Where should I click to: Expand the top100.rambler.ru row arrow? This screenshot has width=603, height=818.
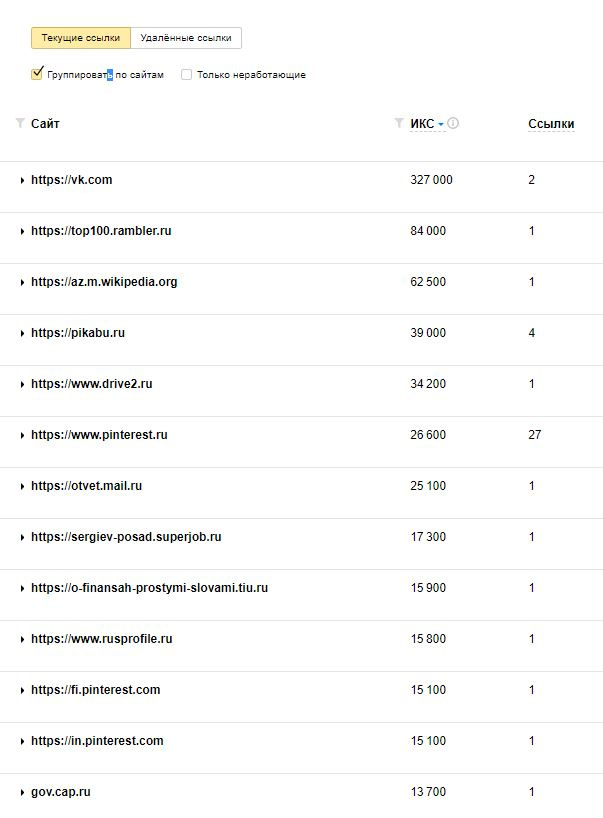pos(22,231)
